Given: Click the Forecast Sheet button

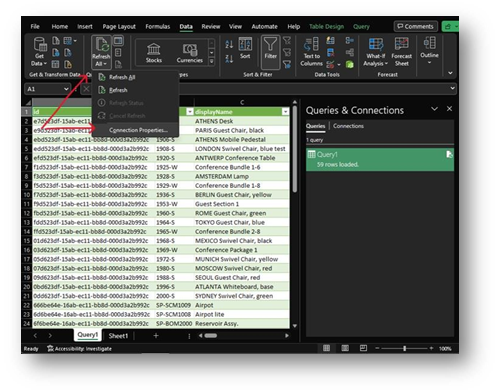Looking at the screenshot, I should click(401, 52).
